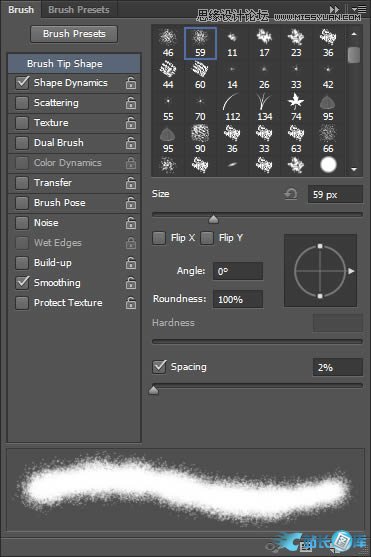Screen dimensions: 371x557
Task: Click the Spacing slider handle
Action: pos(154,390)
